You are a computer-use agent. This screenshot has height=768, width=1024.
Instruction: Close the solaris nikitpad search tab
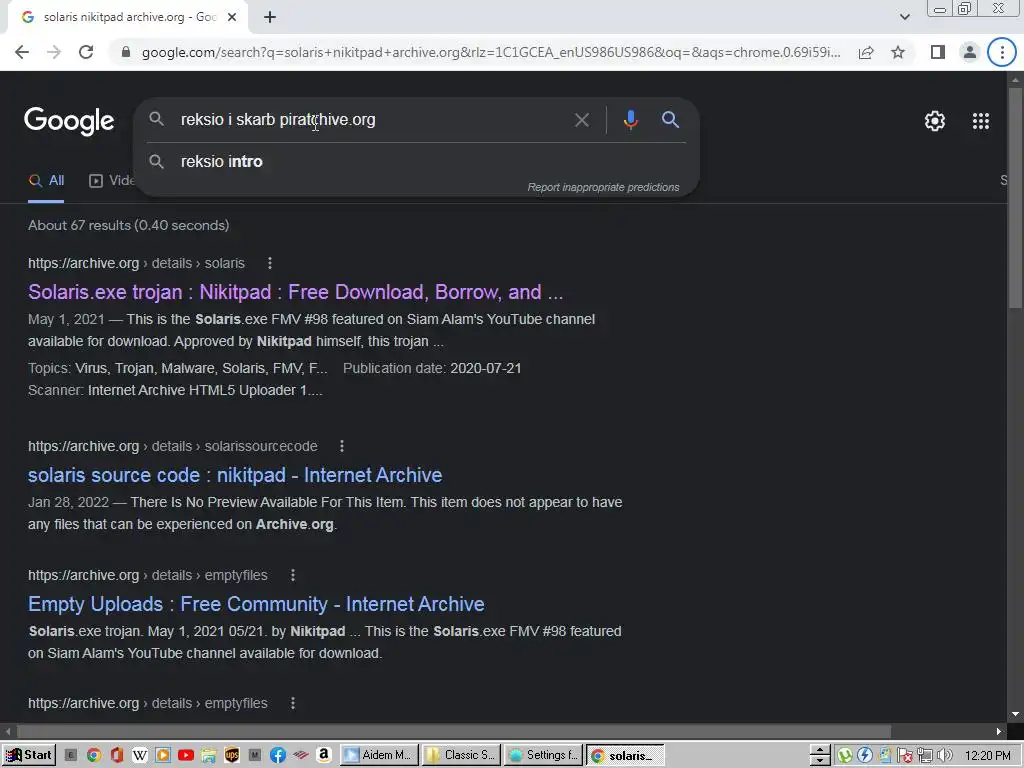(x=232, y=18)
